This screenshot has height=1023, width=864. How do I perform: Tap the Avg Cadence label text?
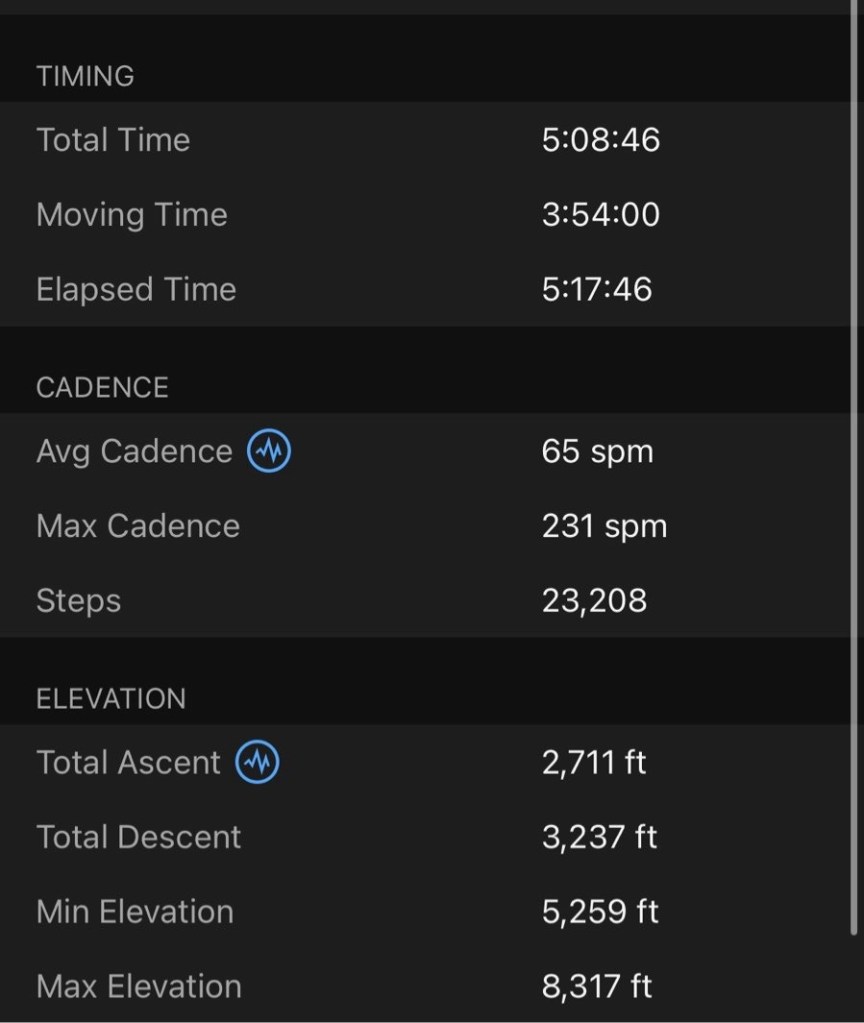(134, 452)
